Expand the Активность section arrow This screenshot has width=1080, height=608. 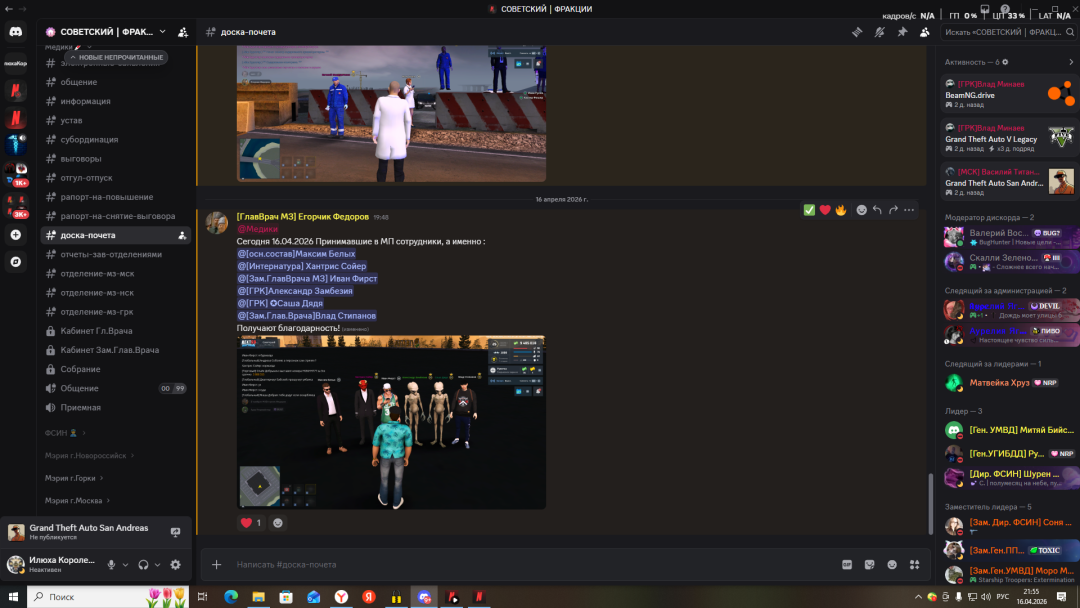(x=1072, y=62)
